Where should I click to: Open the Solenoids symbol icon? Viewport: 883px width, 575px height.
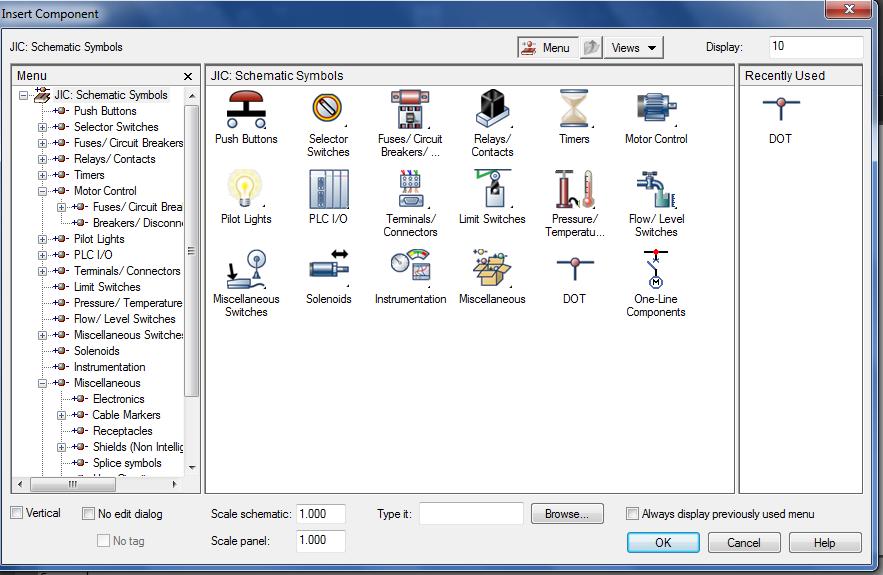pos(328,266)
